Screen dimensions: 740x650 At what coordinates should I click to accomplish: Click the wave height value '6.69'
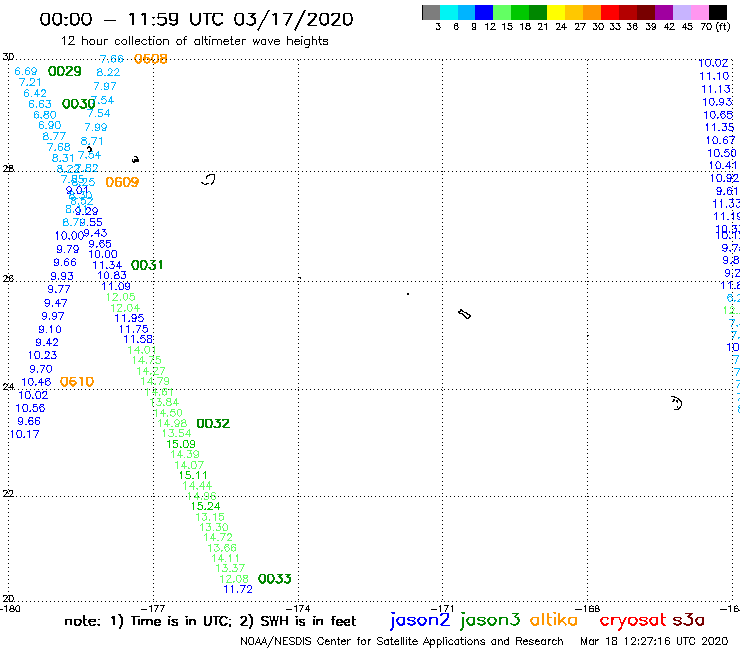26,71
